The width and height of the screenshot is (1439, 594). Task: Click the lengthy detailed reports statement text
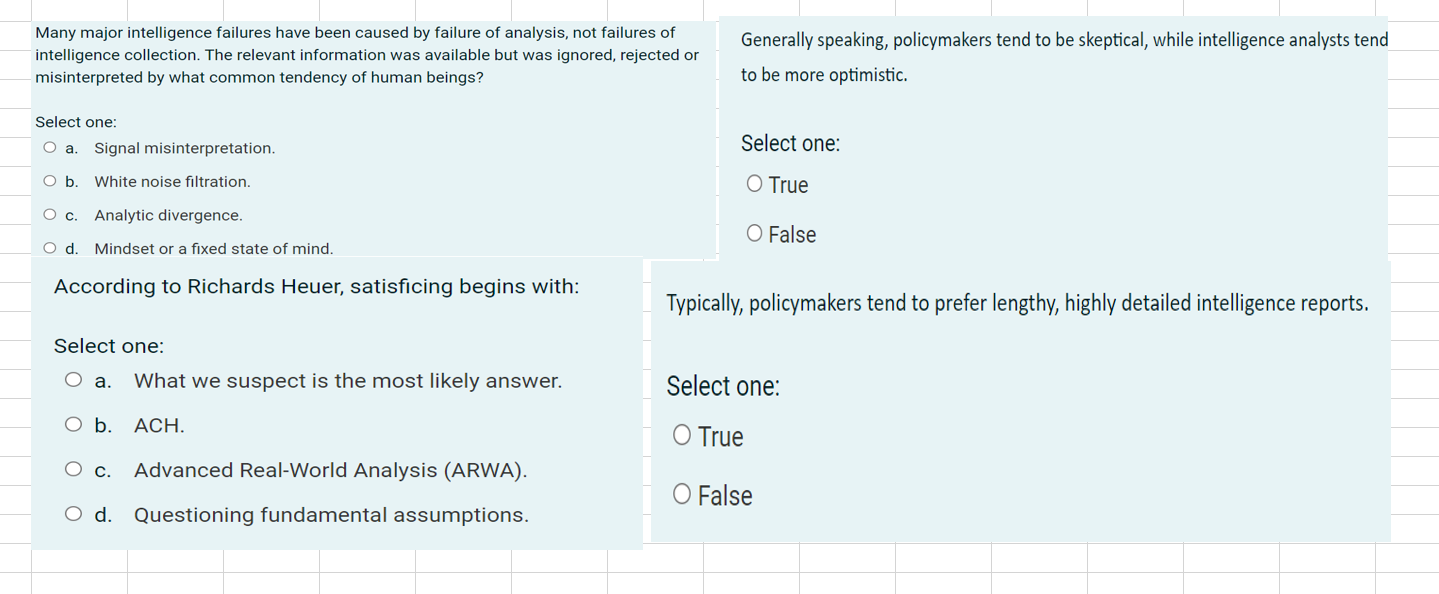(1015, 302)
